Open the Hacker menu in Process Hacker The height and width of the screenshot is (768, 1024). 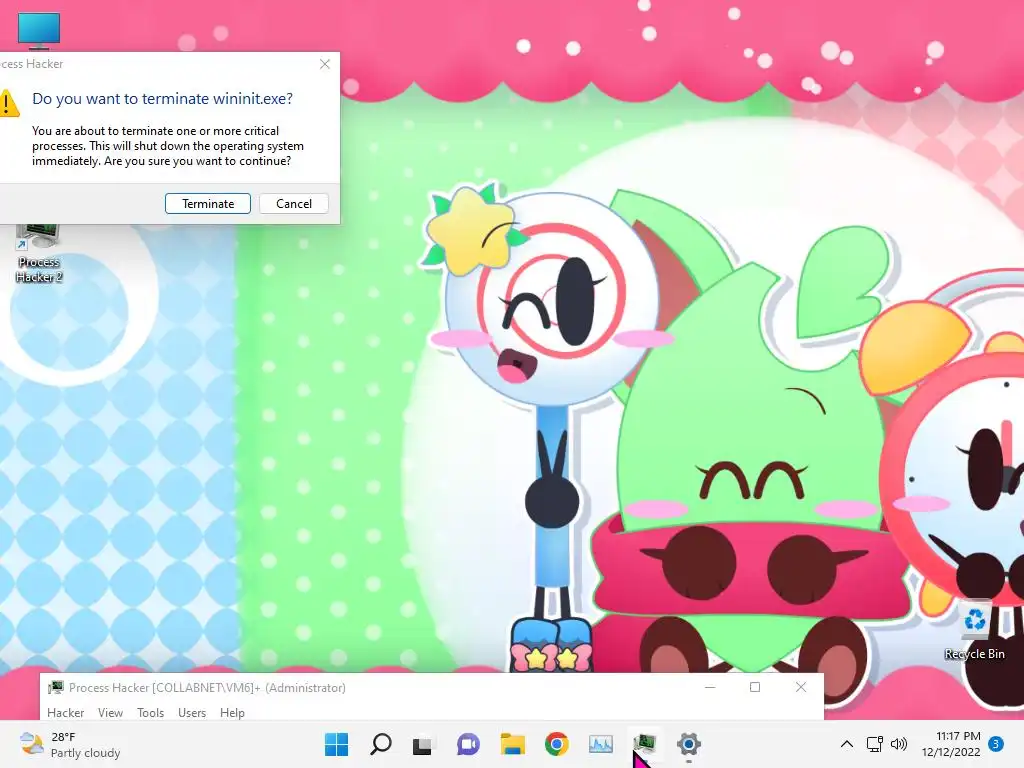tap(65, 712)
